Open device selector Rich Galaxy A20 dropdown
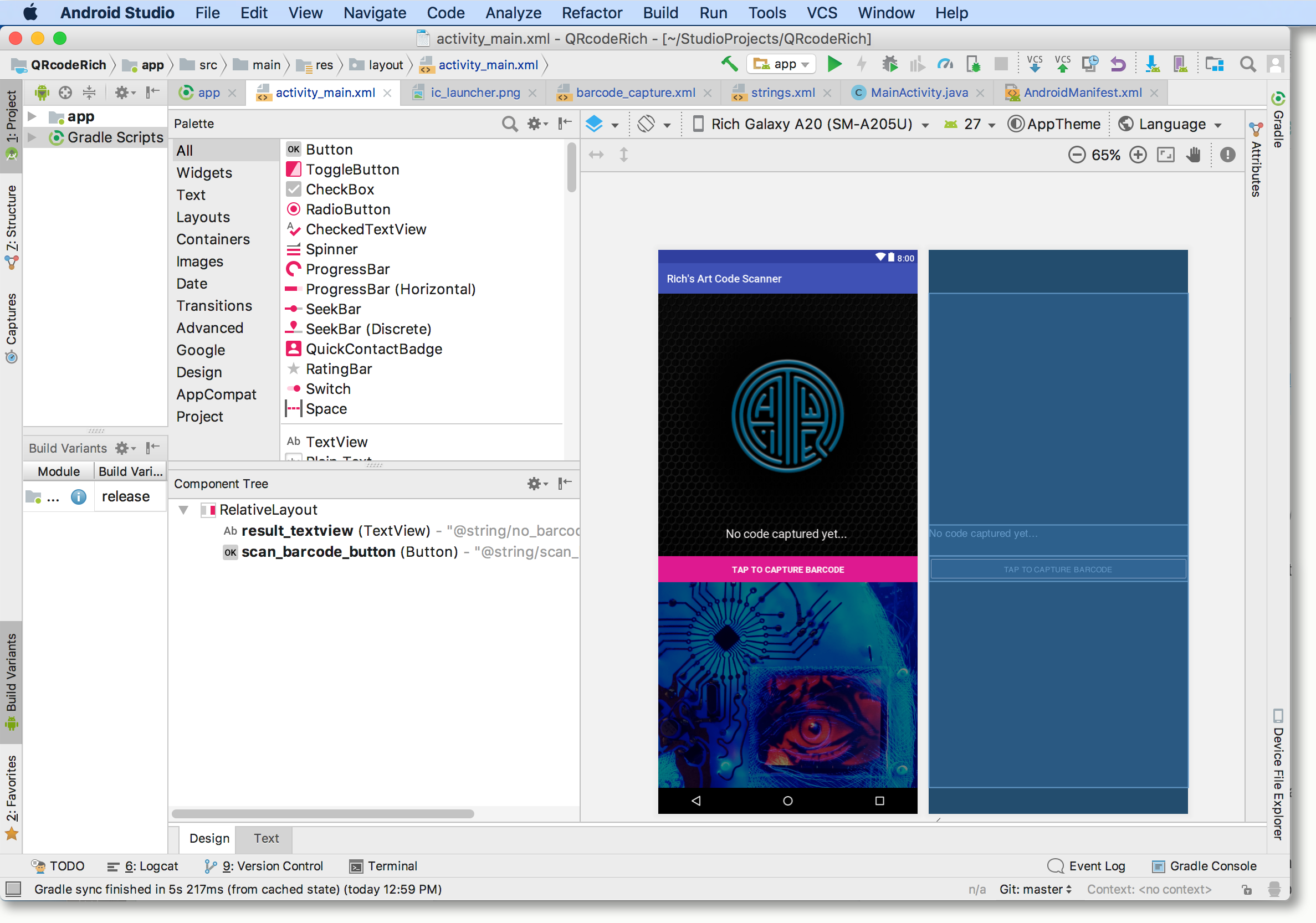Screen dimensions: 1316x923 click(811, 124)
